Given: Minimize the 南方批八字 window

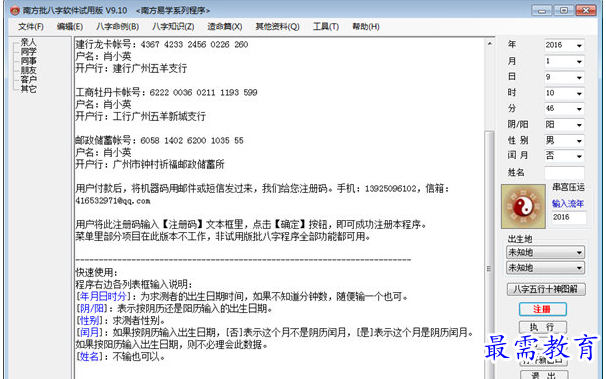Looking at the screenshot, I should click(x=541, y=10).
